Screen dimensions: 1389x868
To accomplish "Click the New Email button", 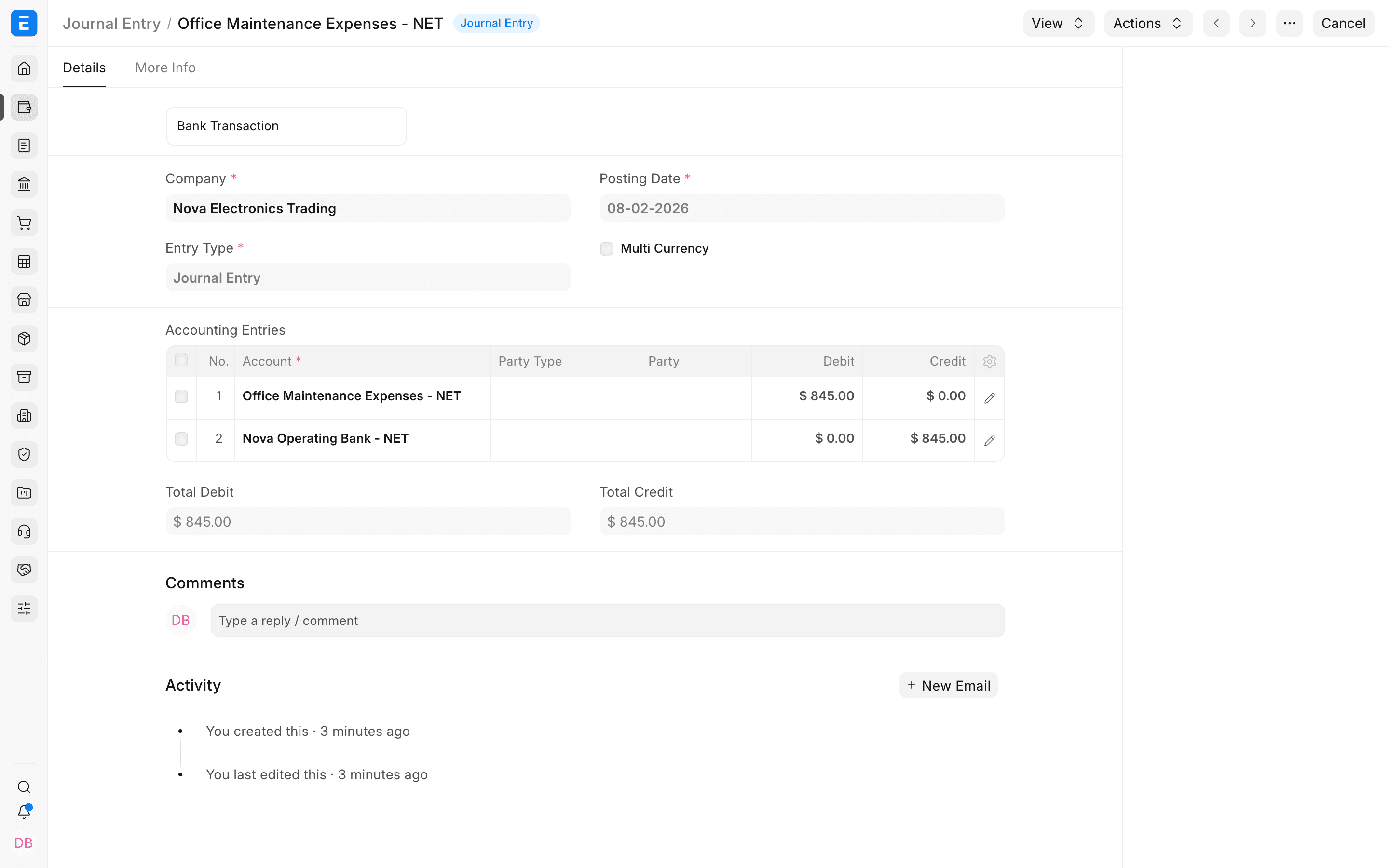I will tap(948, 685).
